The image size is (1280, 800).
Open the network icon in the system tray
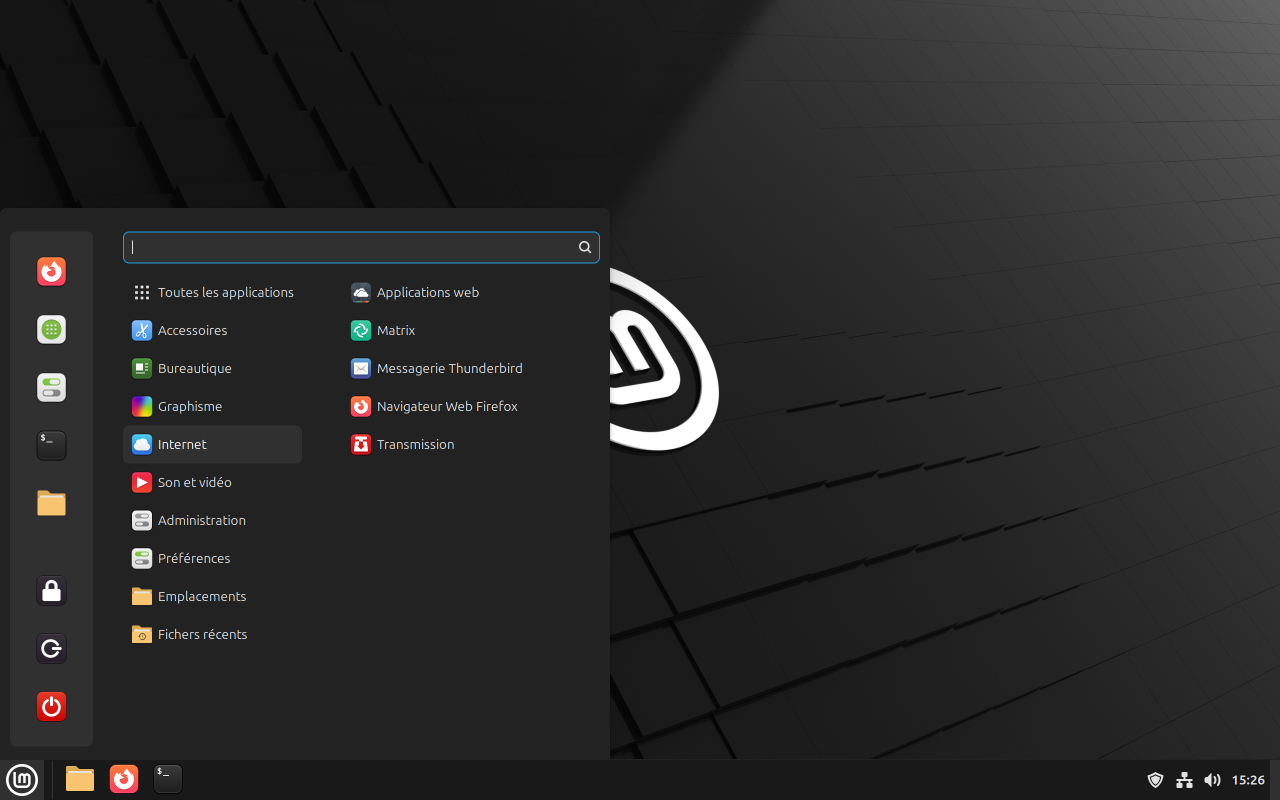1184,779
